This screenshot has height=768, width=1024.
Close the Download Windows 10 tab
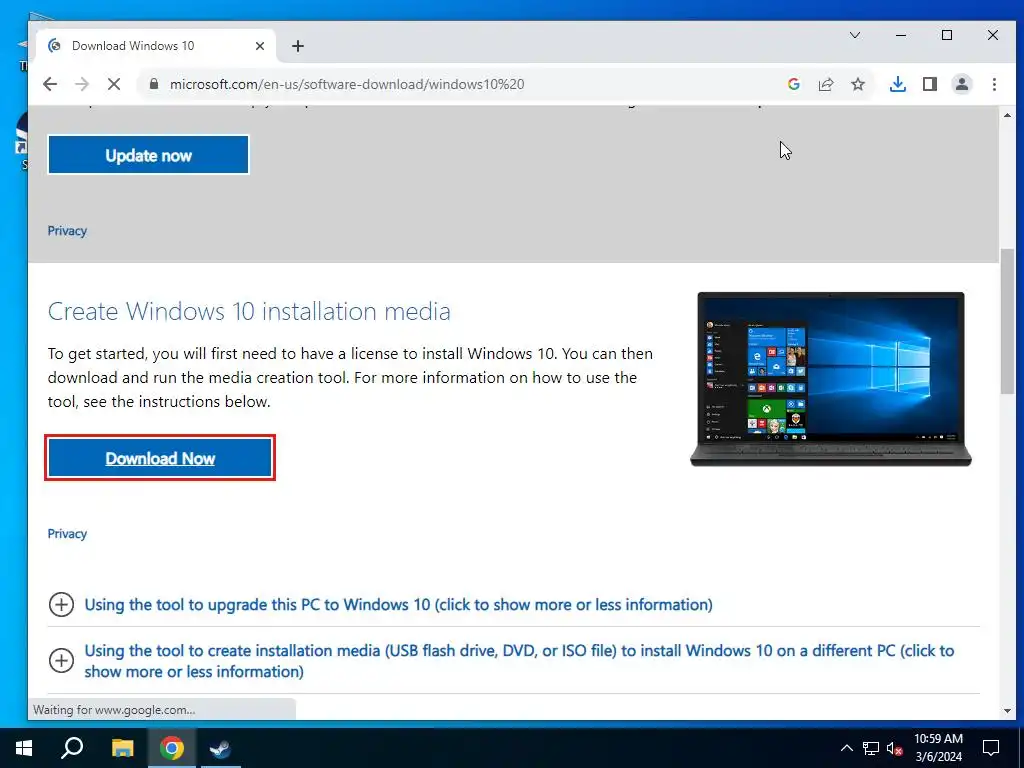[x=259, y=46]
